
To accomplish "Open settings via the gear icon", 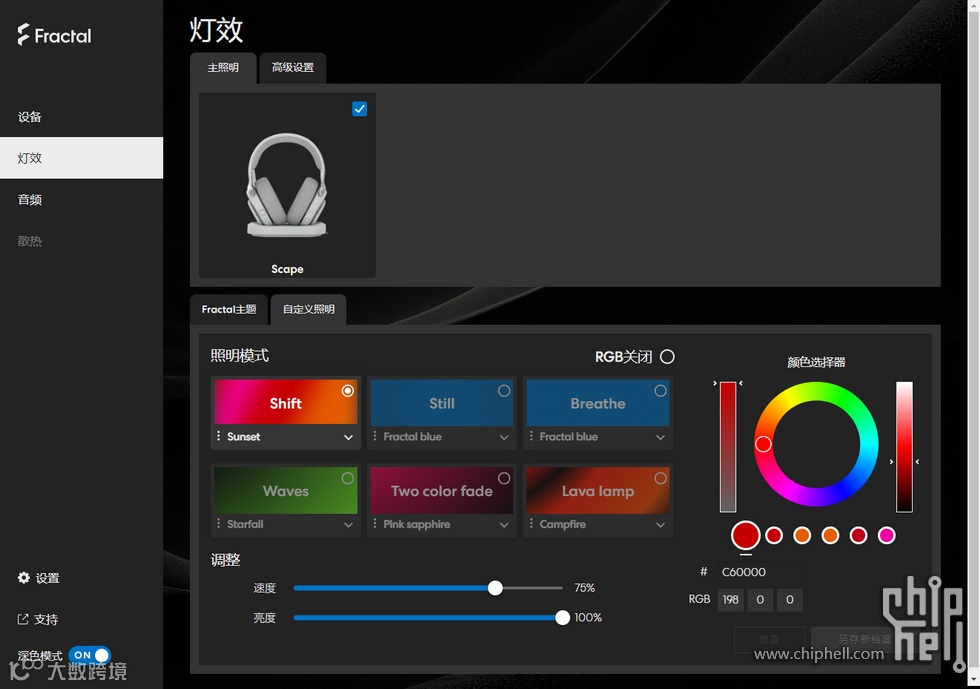I will pos(24,578).
